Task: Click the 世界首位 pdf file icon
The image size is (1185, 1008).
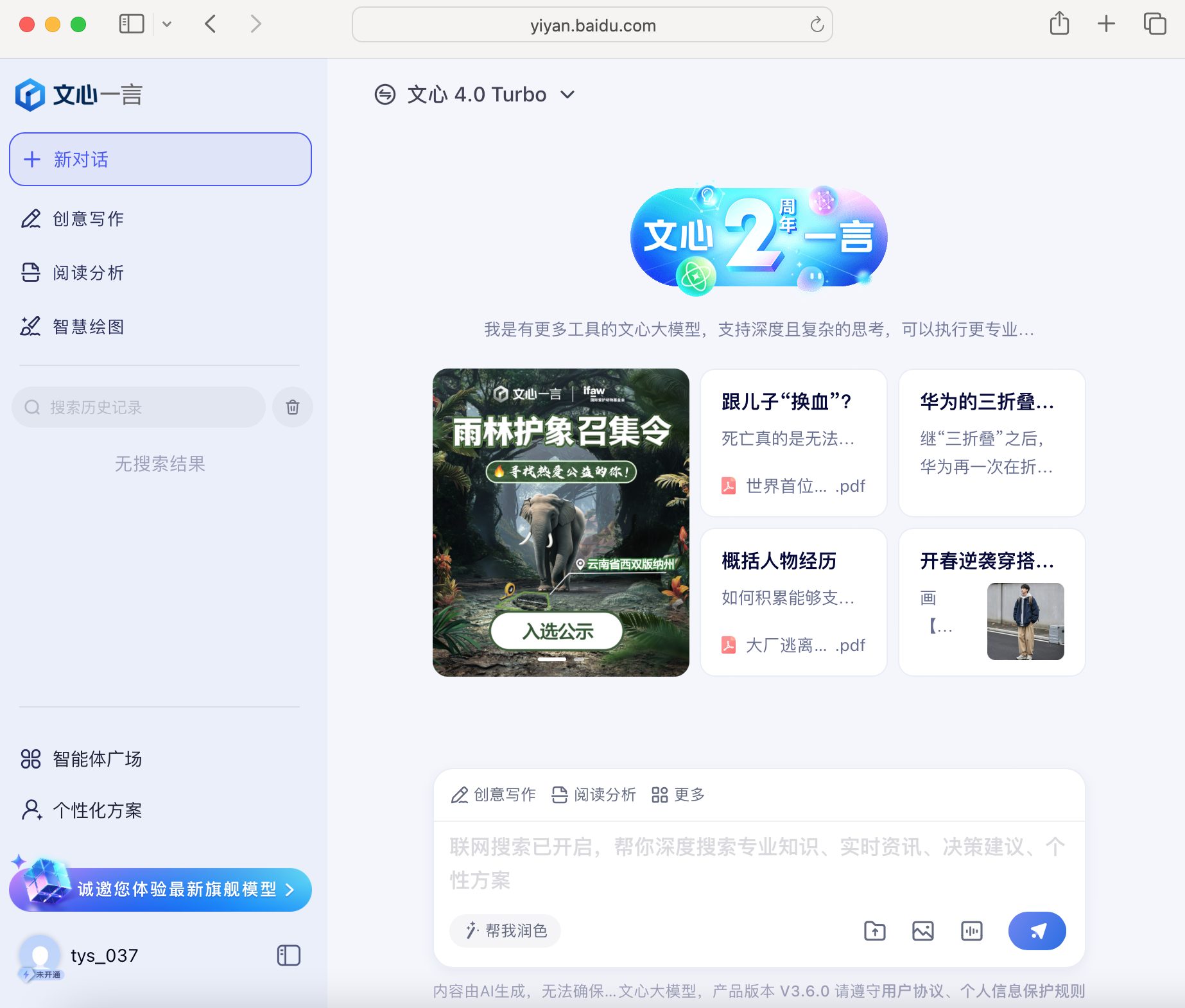Action: coord(729,485)
